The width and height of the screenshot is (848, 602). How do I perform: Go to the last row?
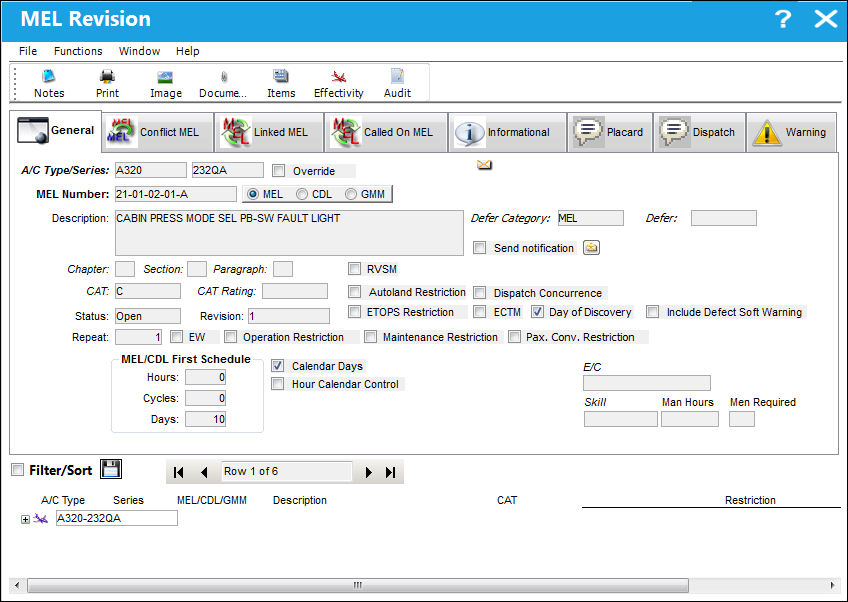coord(390,472)
